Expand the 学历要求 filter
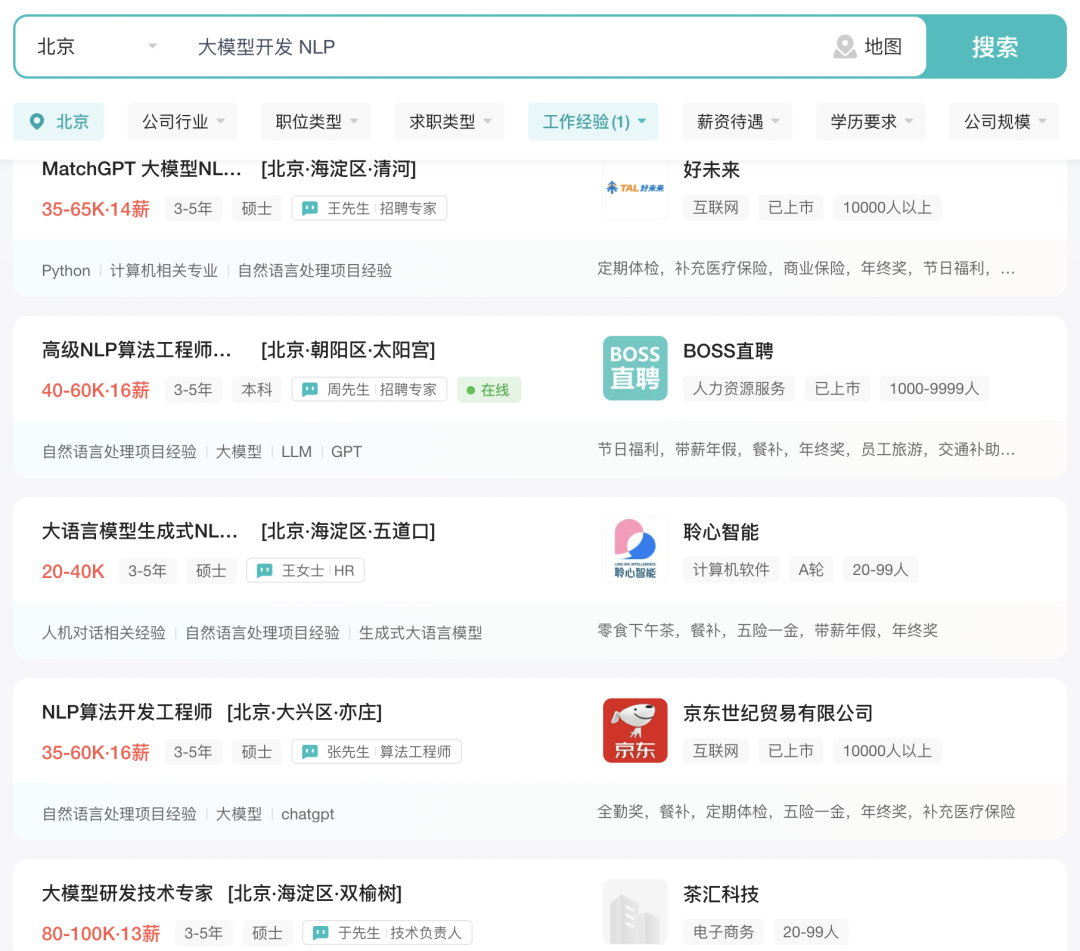1080x951 pixels. pos(871,122)
